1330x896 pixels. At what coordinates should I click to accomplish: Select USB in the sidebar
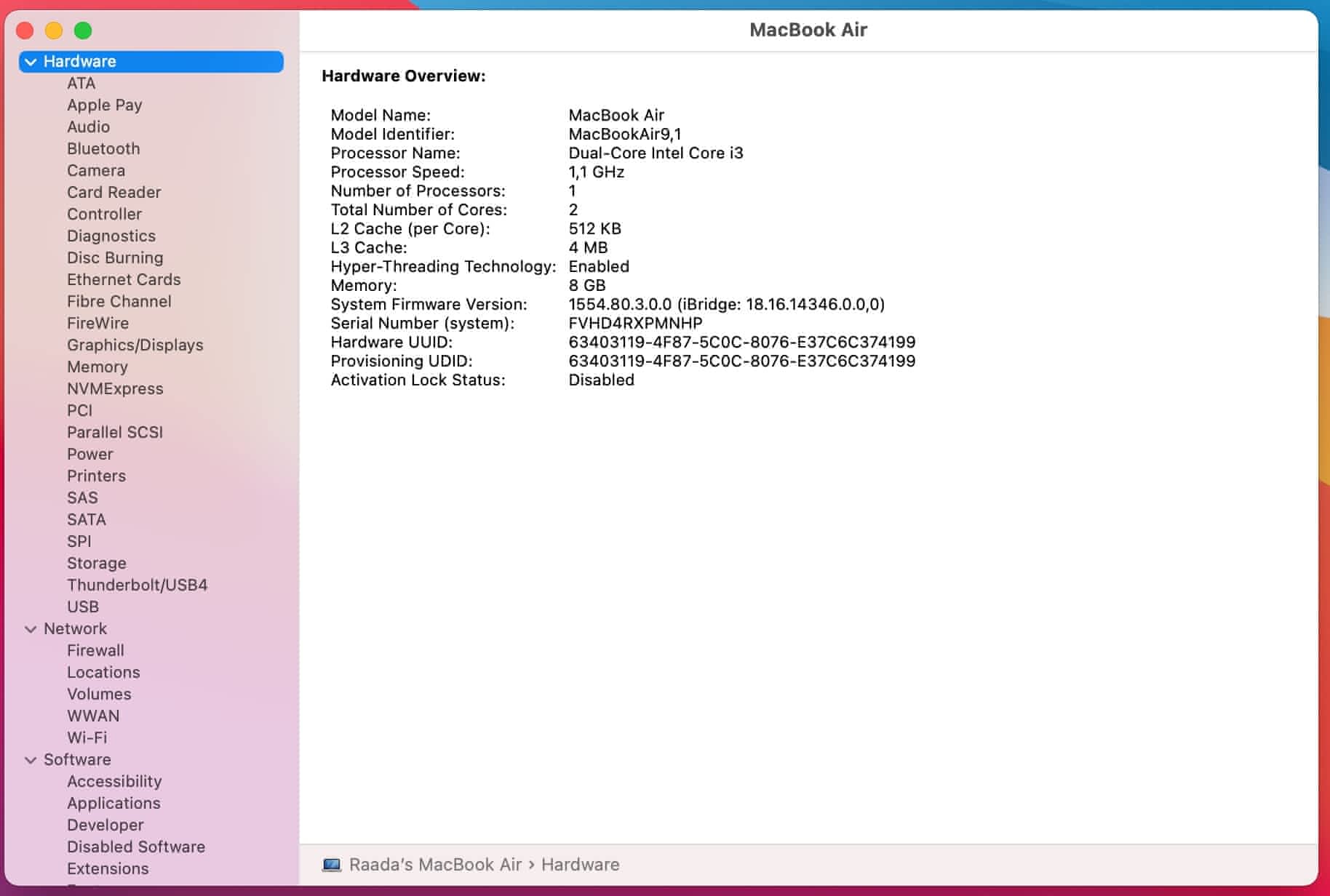pos(83,607)
